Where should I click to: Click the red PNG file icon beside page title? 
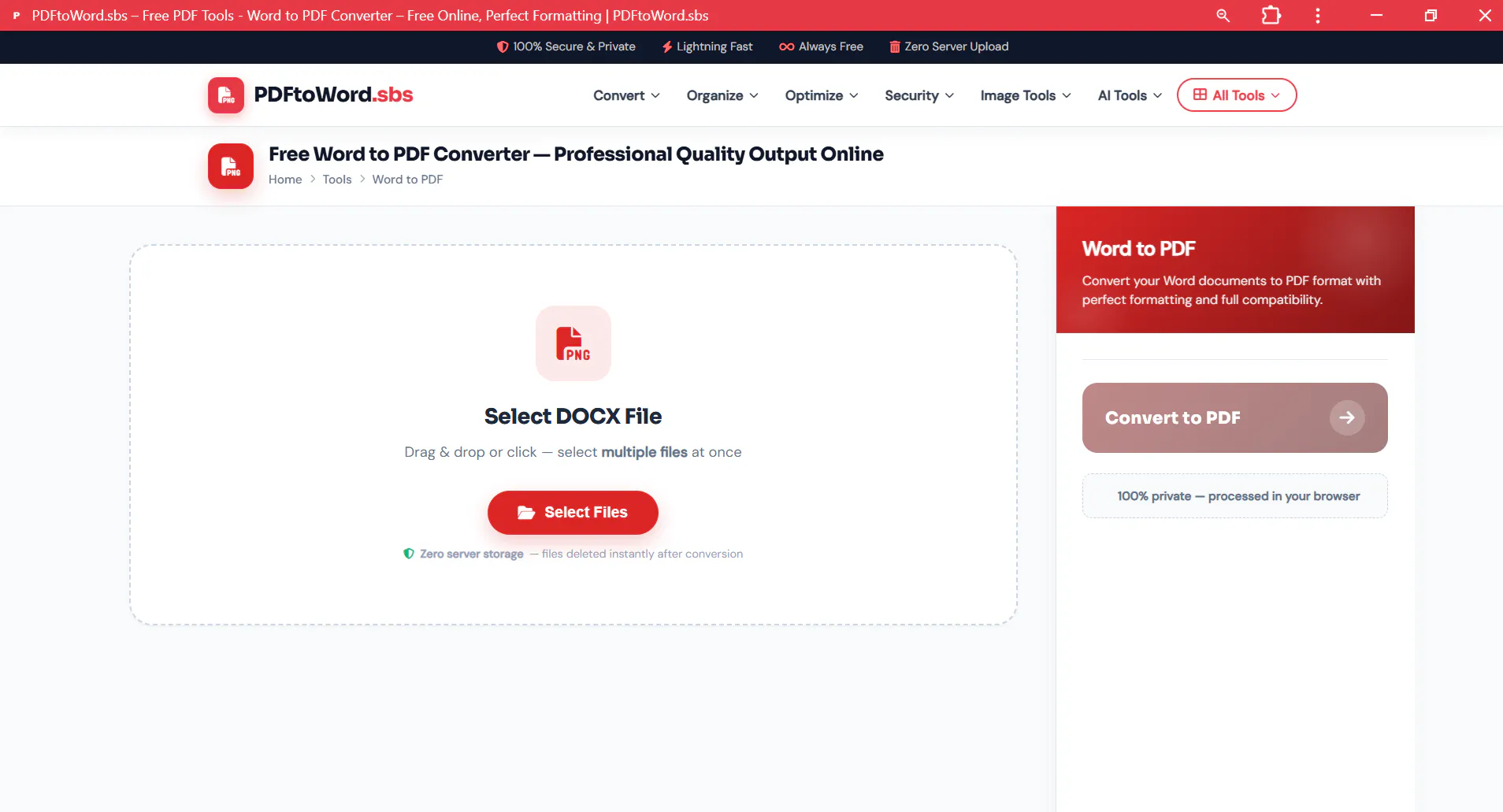230,166
